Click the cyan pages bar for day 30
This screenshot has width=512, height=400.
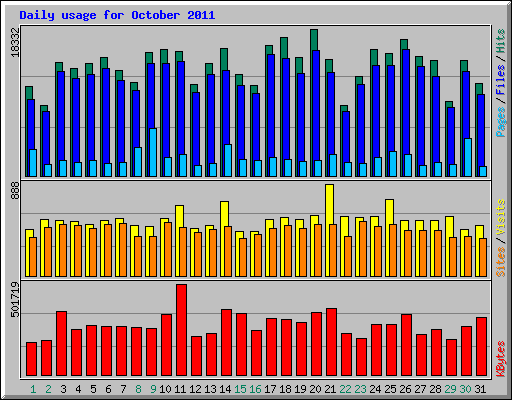(468, 157)
